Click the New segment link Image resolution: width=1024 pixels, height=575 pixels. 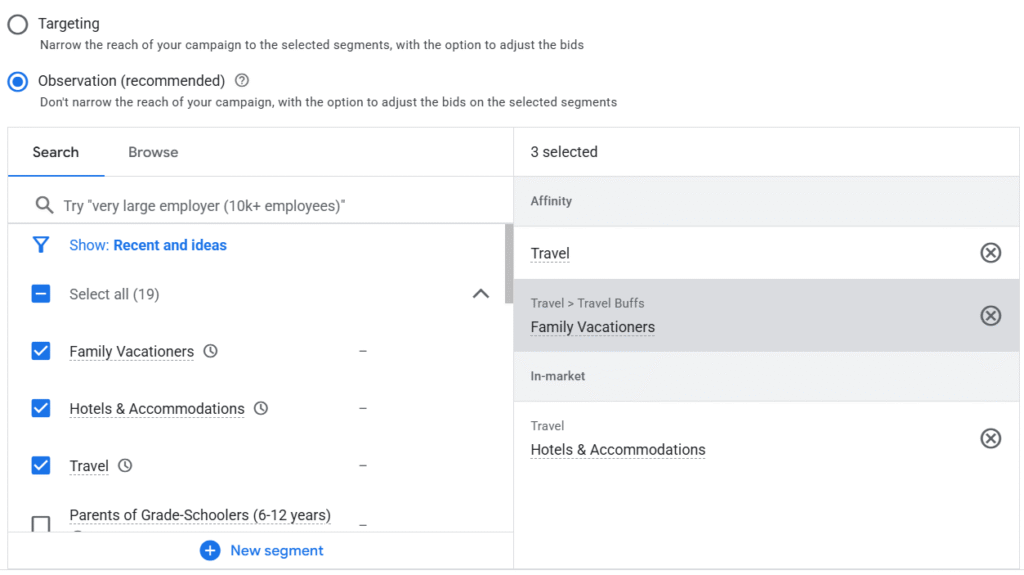pos(277,550)
